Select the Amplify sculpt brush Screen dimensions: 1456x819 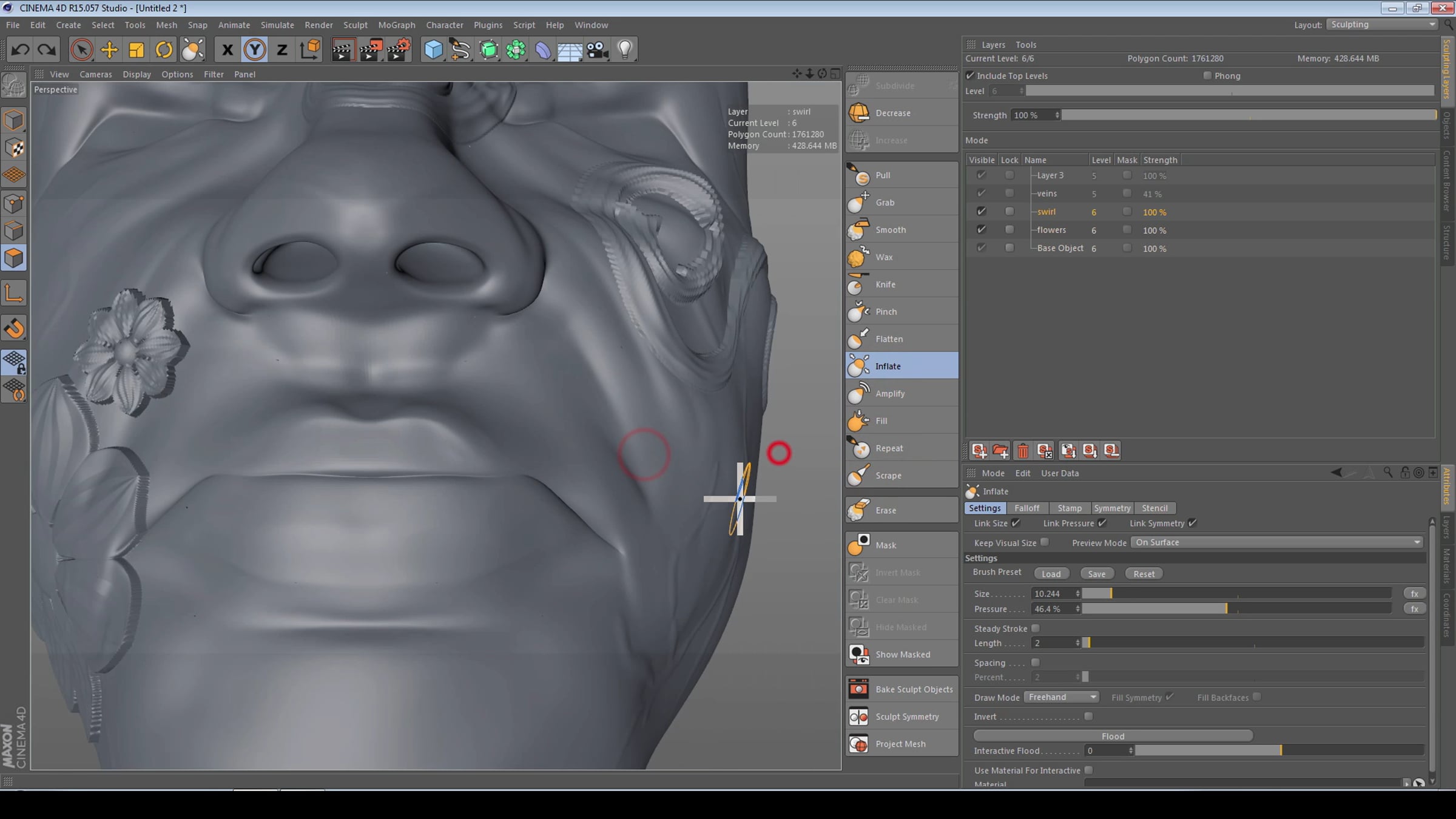tap(902, 394)
